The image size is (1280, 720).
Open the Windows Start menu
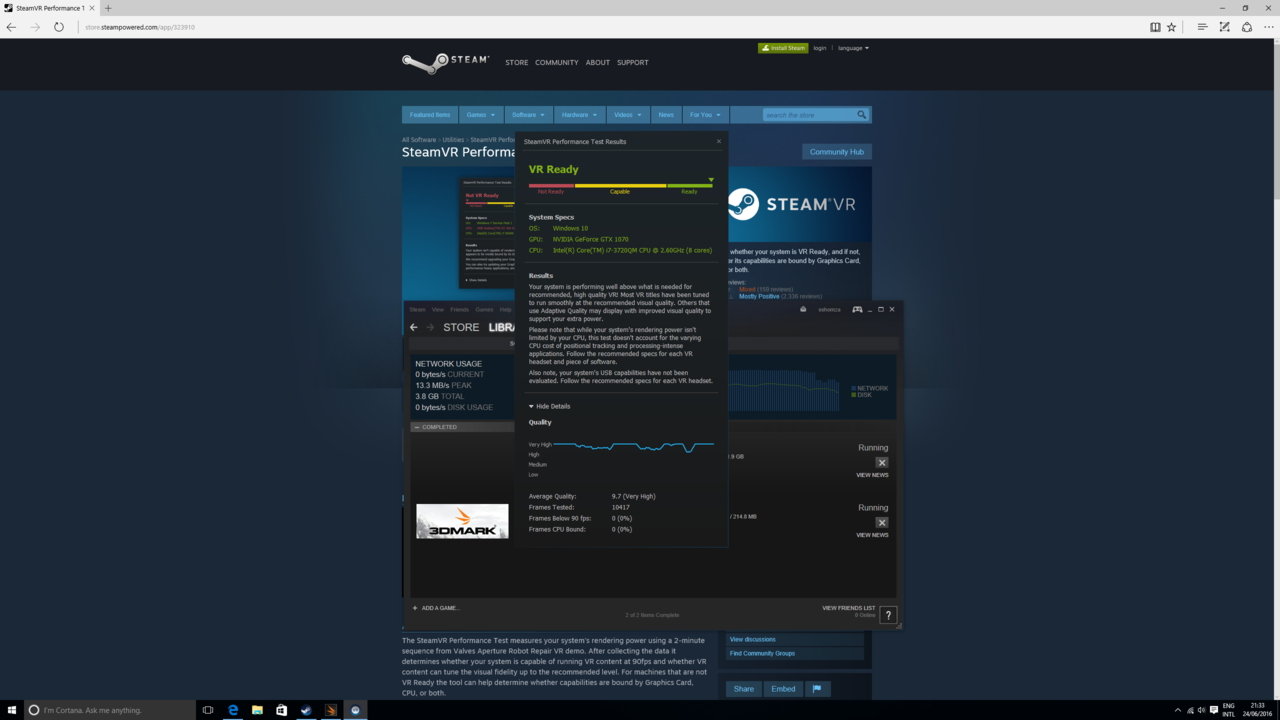[11, 710]
